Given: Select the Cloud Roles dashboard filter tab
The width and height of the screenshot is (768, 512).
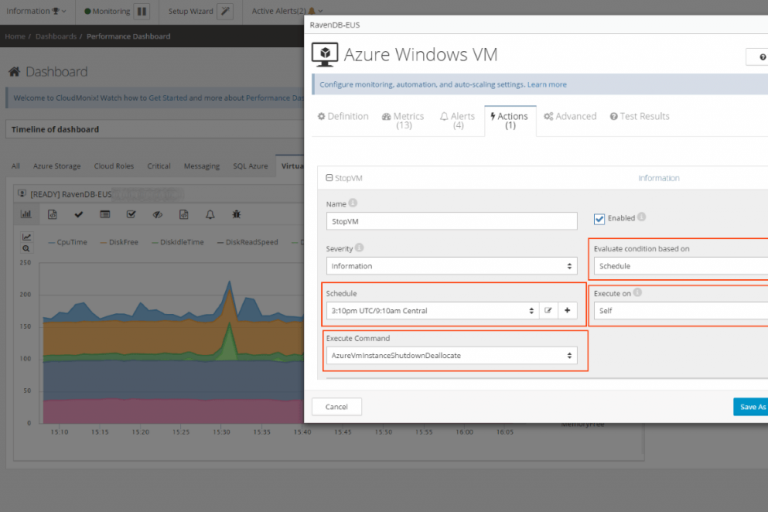Looking at the screenshot, I should [x=114, y=166].
